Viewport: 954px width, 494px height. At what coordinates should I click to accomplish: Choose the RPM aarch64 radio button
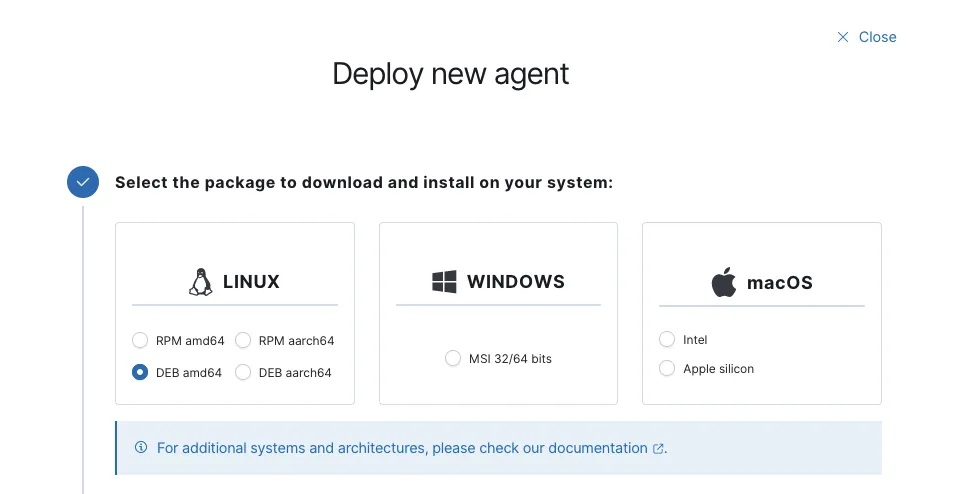(x=243, y=340)
